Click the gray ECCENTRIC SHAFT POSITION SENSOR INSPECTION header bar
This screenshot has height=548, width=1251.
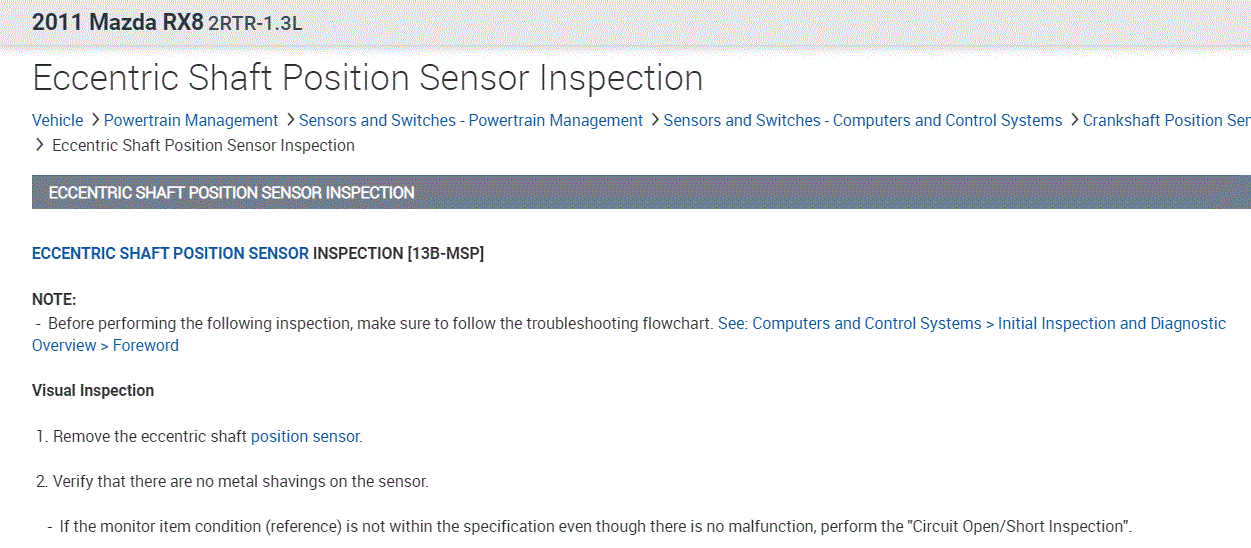tap(640, 192)
